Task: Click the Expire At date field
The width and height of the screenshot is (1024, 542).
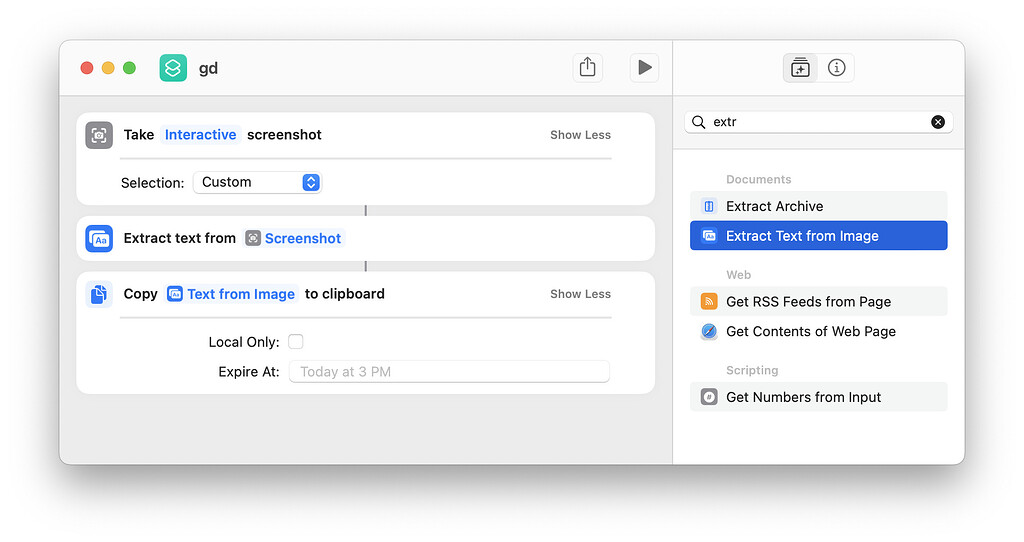Action: [x=448, y=372]
